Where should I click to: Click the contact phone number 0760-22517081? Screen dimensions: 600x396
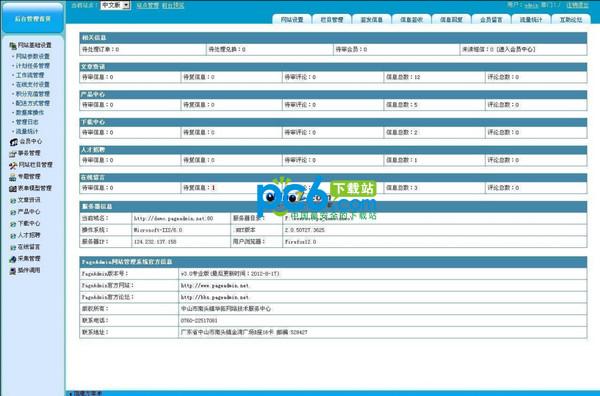coord(199,320)
